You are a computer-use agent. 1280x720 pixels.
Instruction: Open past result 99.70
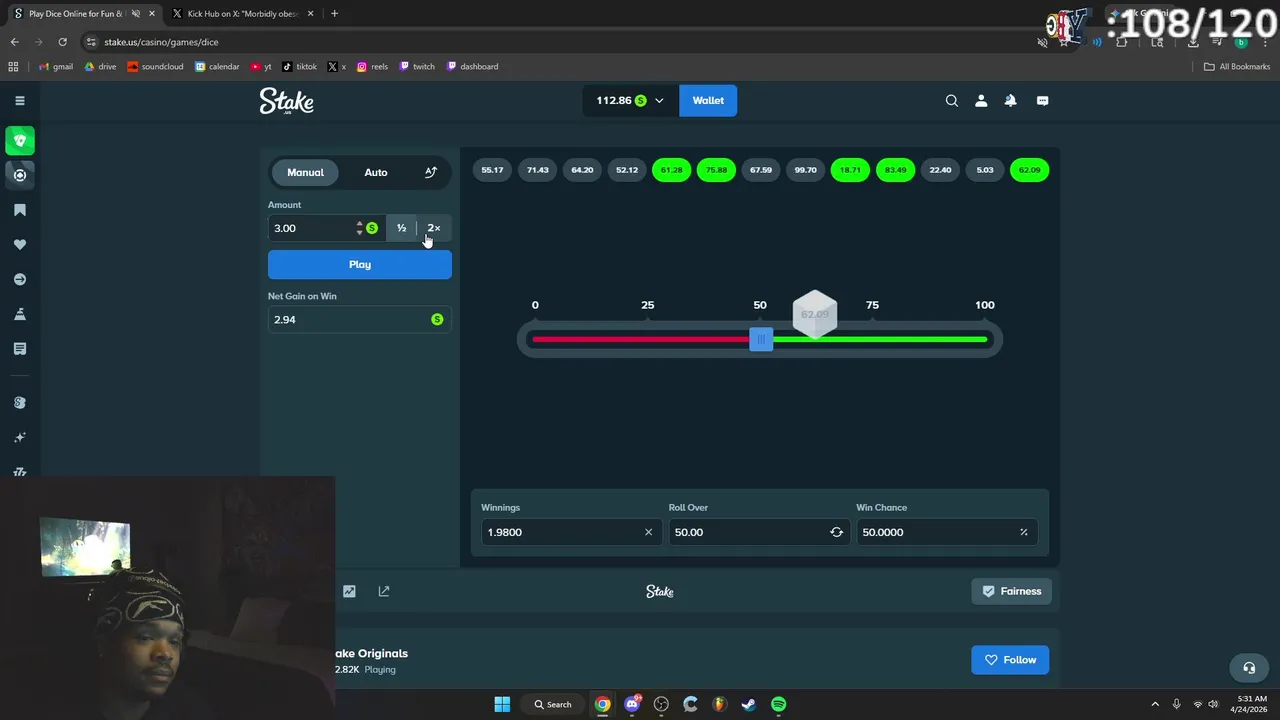click(x=805, y=170)
